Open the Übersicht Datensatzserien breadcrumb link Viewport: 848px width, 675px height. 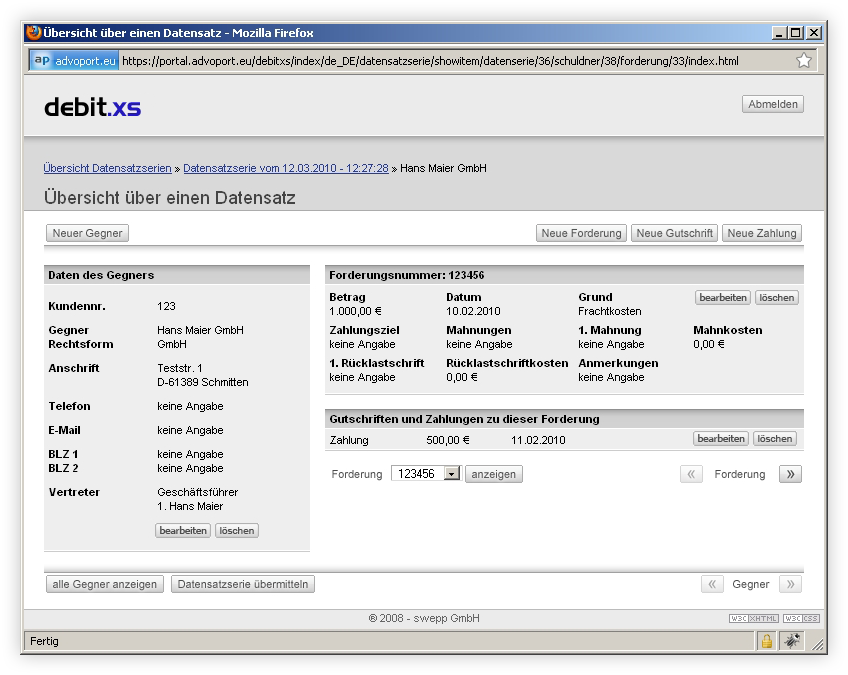(x=108, y=168)
